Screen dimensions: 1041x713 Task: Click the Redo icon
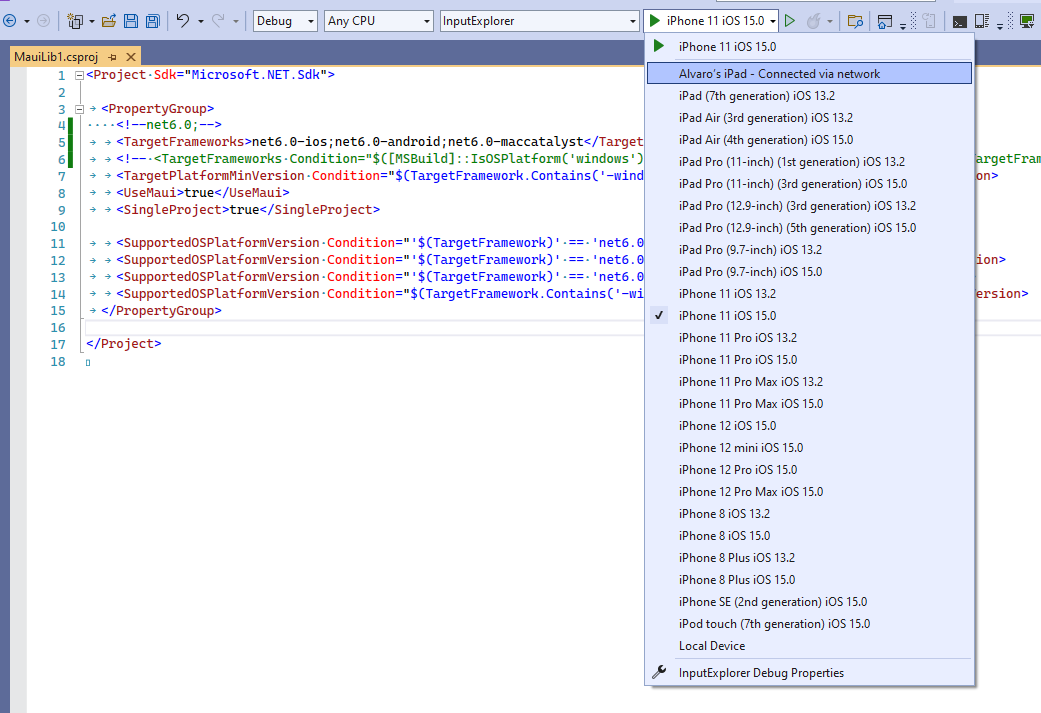coord(218,20)
